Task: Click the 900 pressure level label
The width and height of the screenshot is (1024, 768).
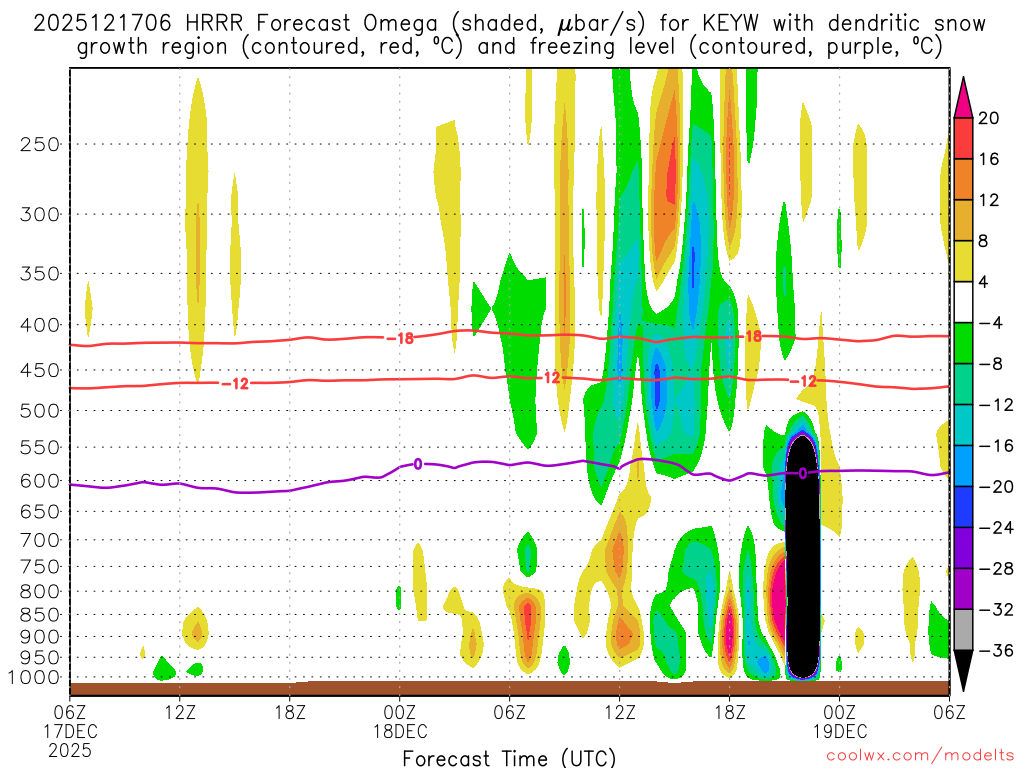Action: click(x=39, y=636)
